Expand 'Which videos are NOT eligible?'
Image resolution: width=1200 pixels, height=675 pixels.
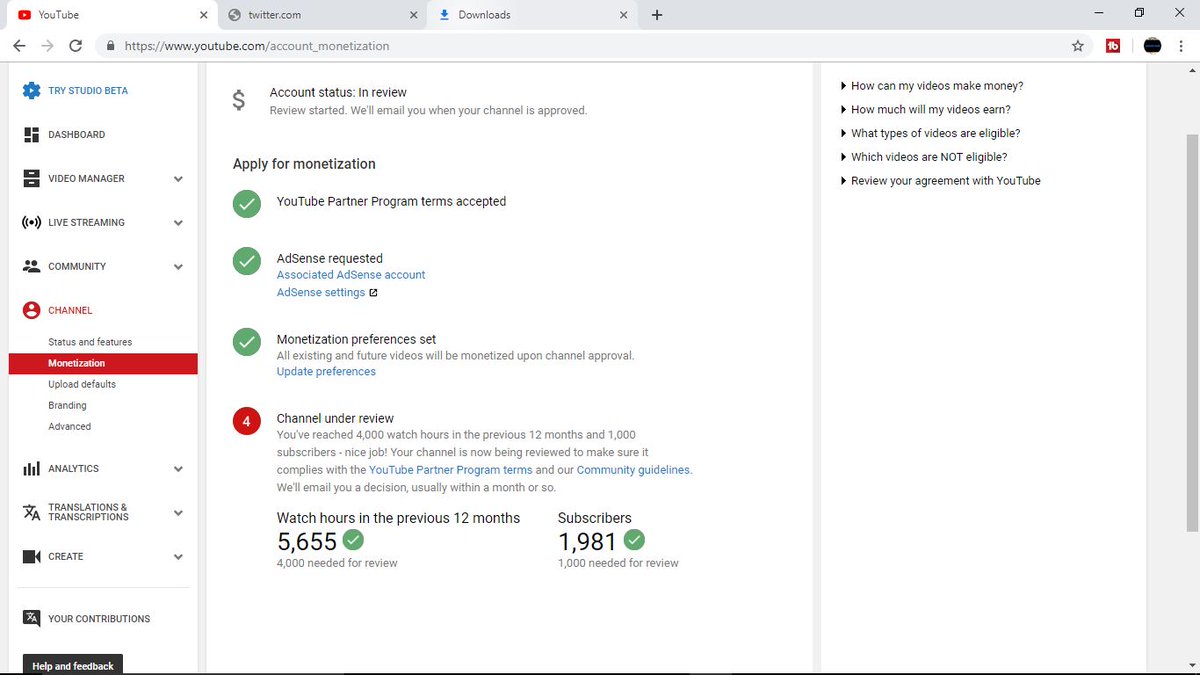(x=924, y=157)
